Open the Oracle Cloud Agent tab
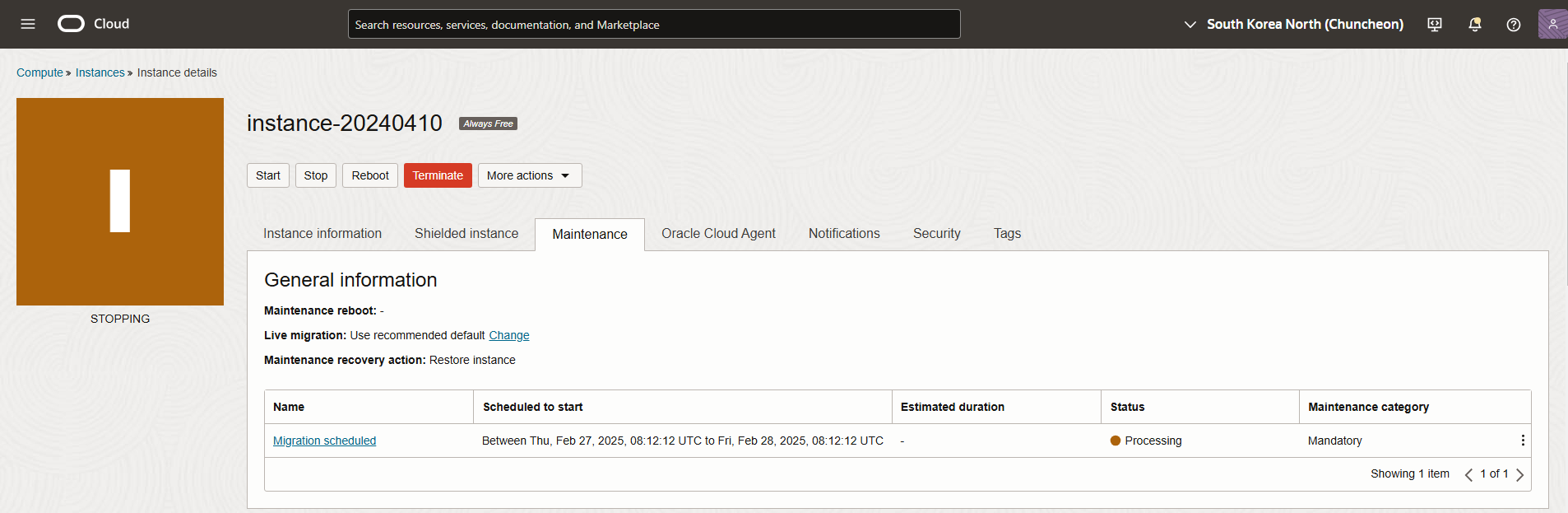The width and height of the screenshot is (1568, 513). click(718, 234)
